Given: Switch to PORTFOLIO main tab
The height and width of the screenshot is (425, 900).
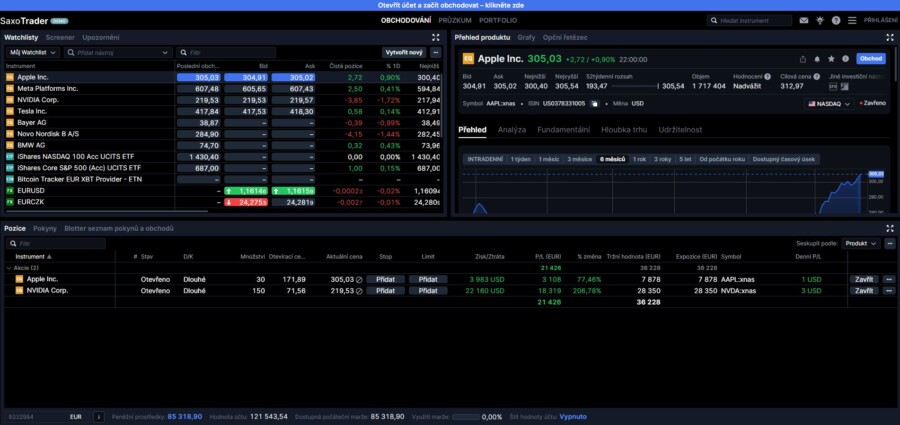Looking at the screenshot, I should tap(498, 20).
